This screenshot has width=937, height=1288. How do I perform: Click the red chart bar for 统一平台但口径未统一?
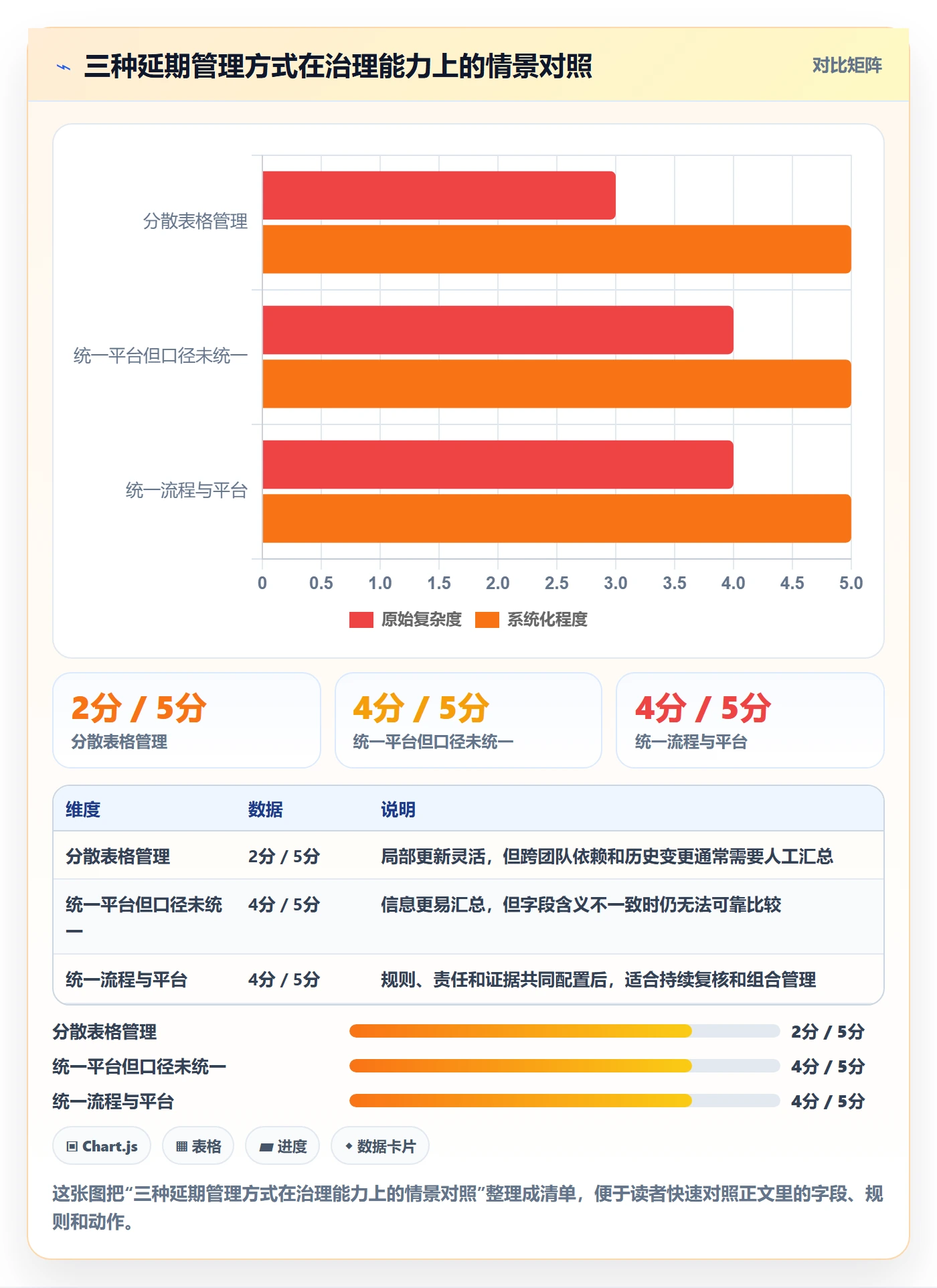point(498,330)
